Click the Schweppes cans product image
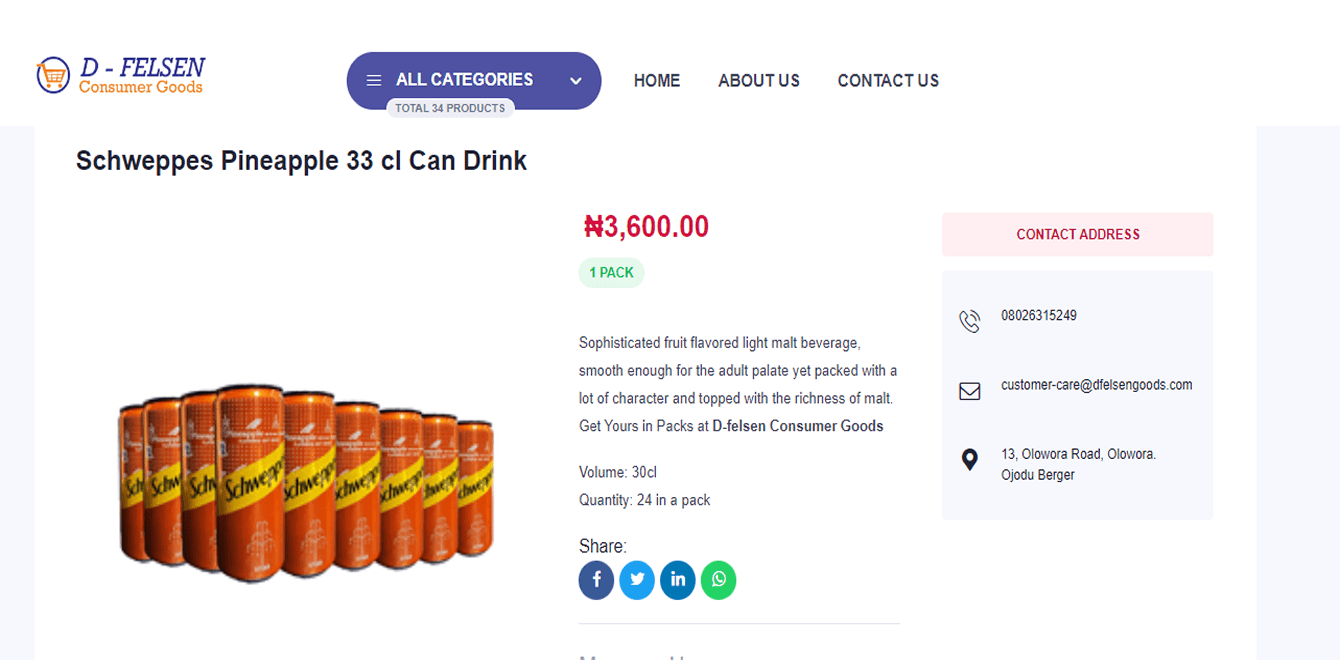 coord(305,478)
